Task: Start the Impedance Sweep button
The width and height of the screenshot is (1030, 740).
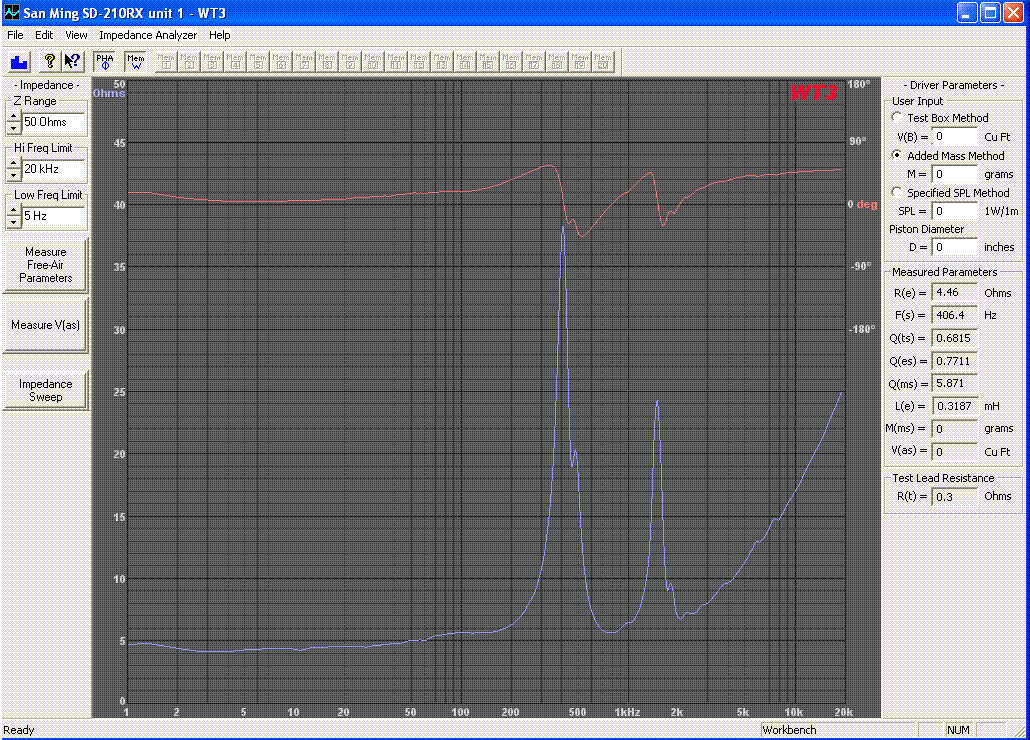Action: (45, 390)
